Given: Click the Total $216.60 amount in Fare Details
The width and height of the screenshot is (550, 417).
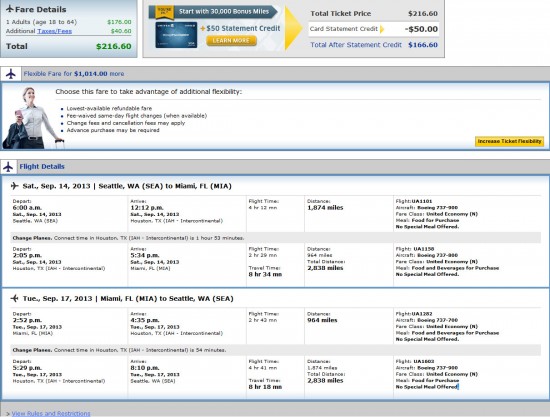Looking at the screenshot, I should 114,46.
